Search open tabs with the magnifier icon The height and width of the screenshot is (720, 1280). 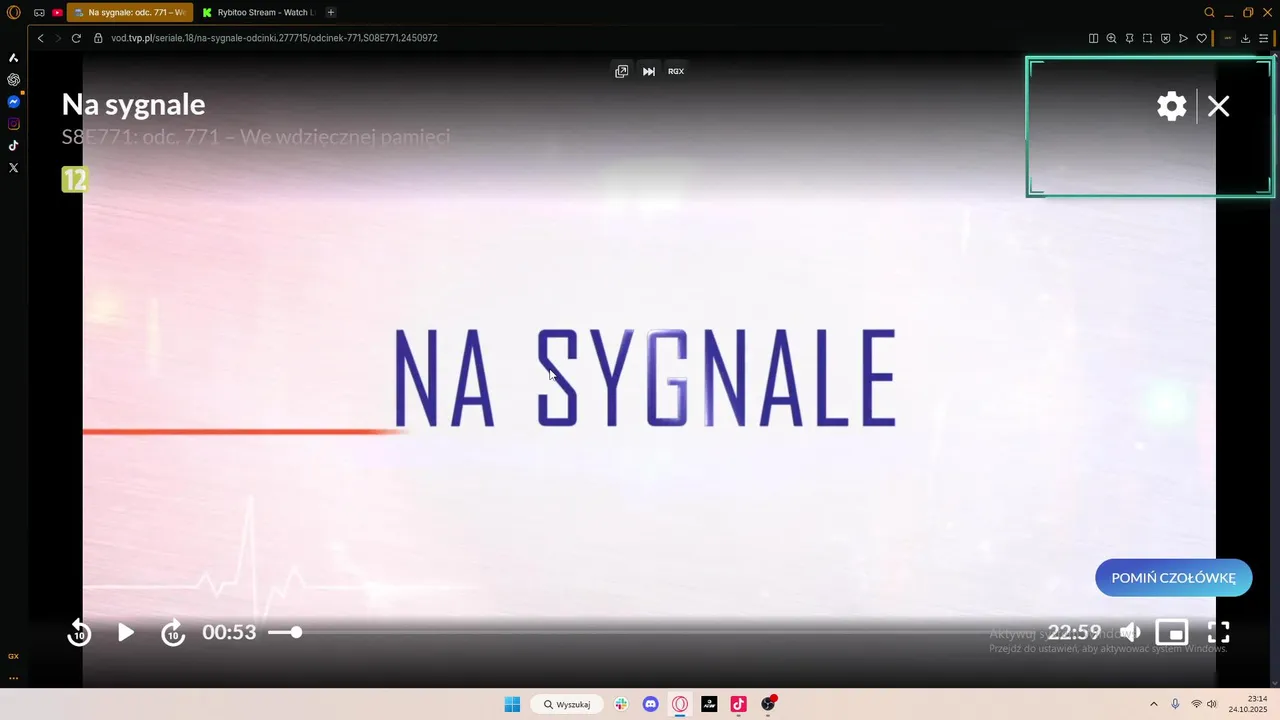[1209, 13]
